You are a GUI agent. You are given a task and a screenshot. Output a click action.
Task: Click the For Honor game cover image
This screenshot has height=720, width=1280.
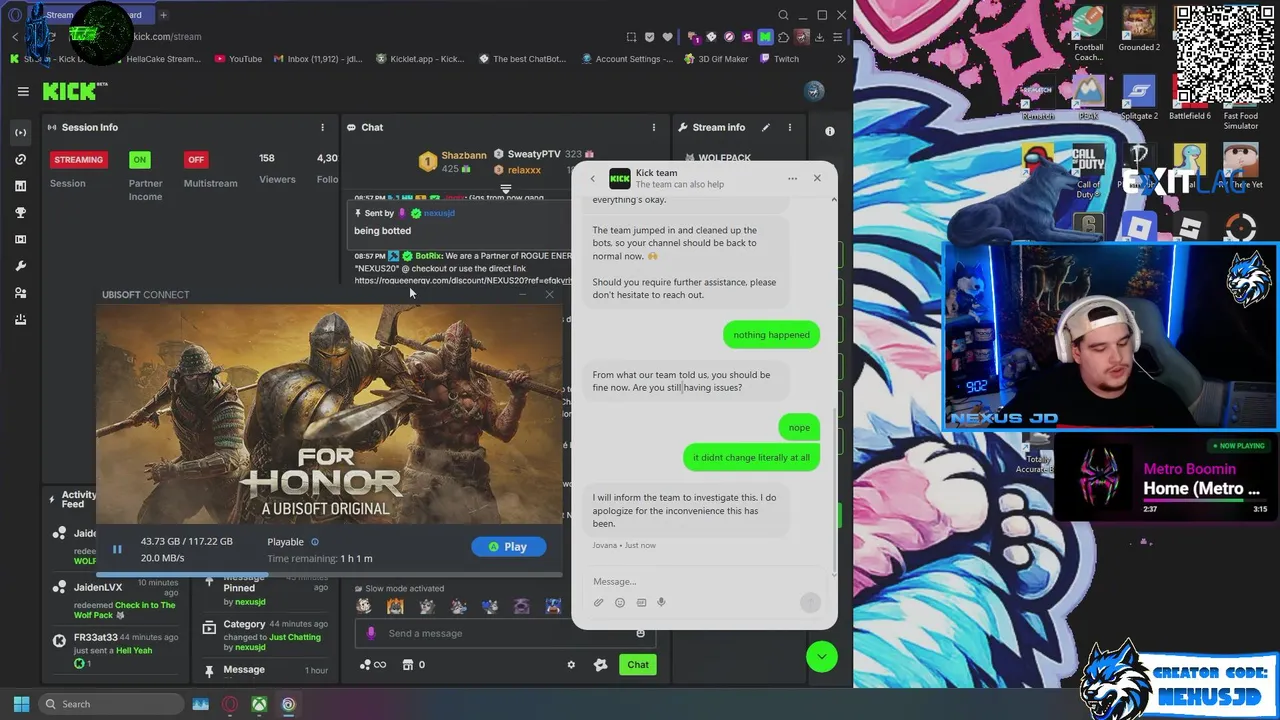click(x=329, y=414)
